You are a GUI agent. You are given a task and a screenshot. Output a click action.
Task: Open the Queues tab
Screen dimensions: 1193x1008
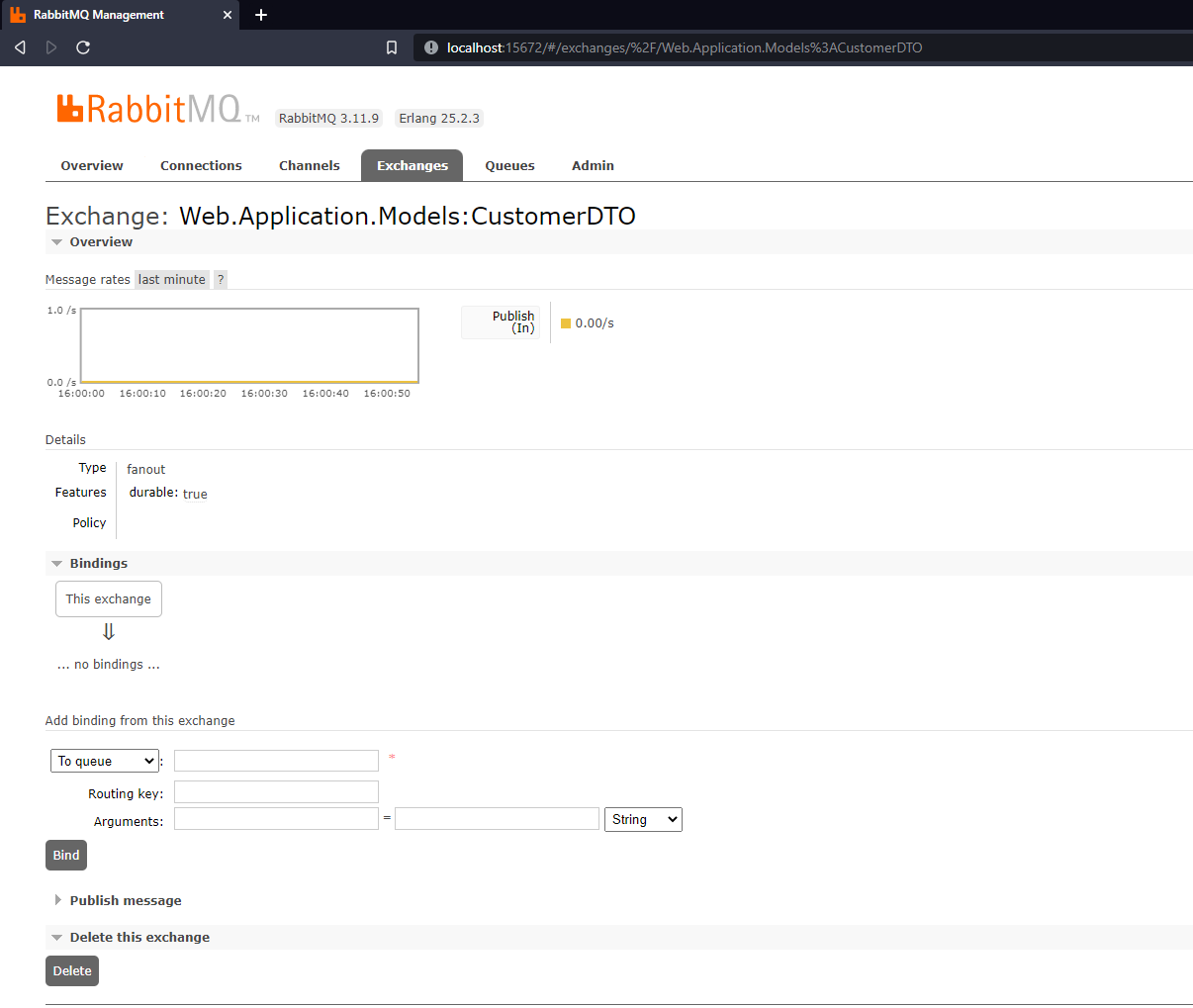point(509,166)
